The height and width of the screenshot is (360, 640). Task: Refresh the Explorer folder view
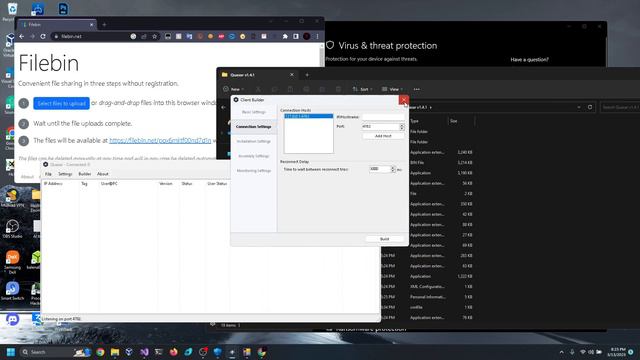click(x=590, y=107)
